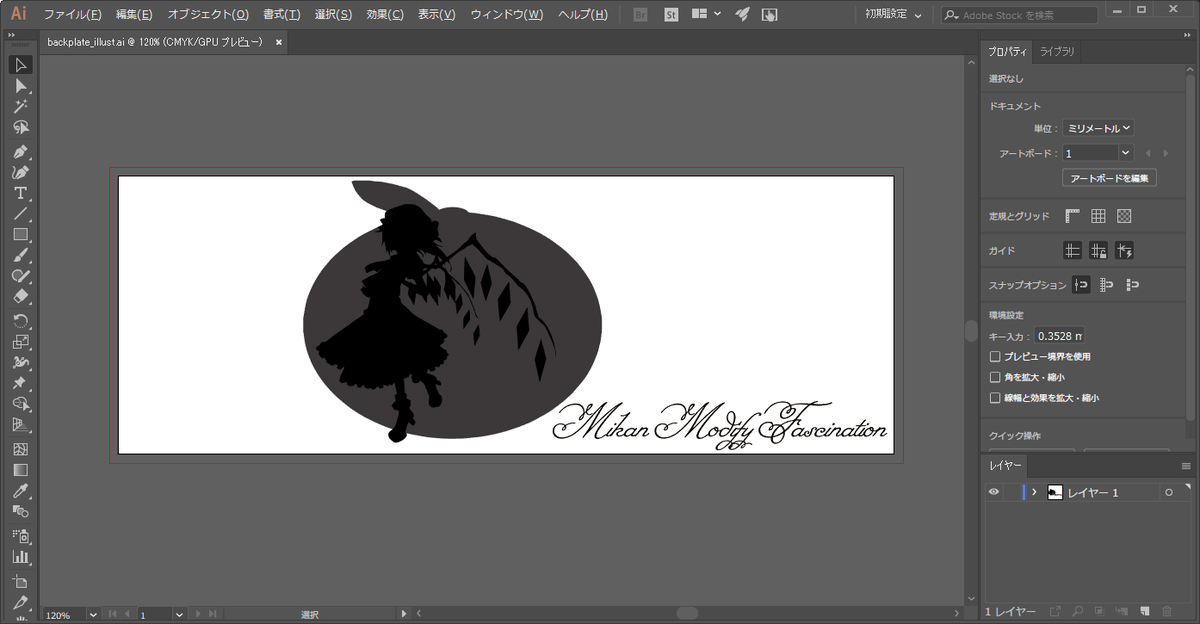The image size is (1200, 624).
Task: Enable 線幅と効果を拡大・縮小 checkbox
Action: pos(995,397)
